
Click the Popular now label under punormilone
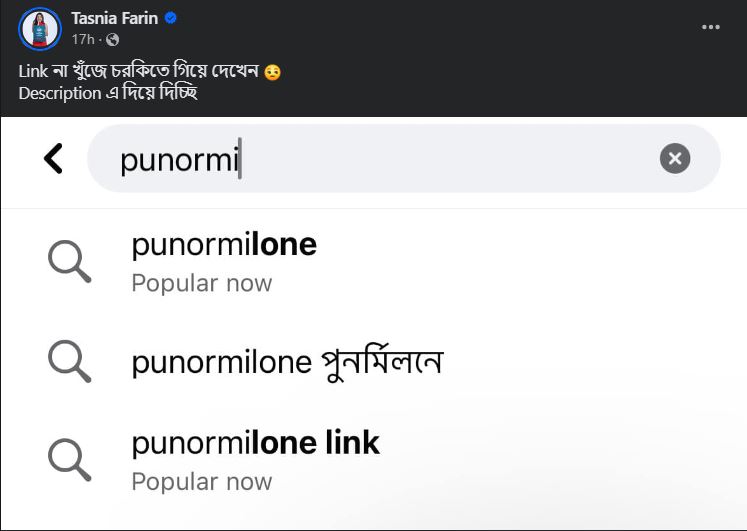point(202,283)
